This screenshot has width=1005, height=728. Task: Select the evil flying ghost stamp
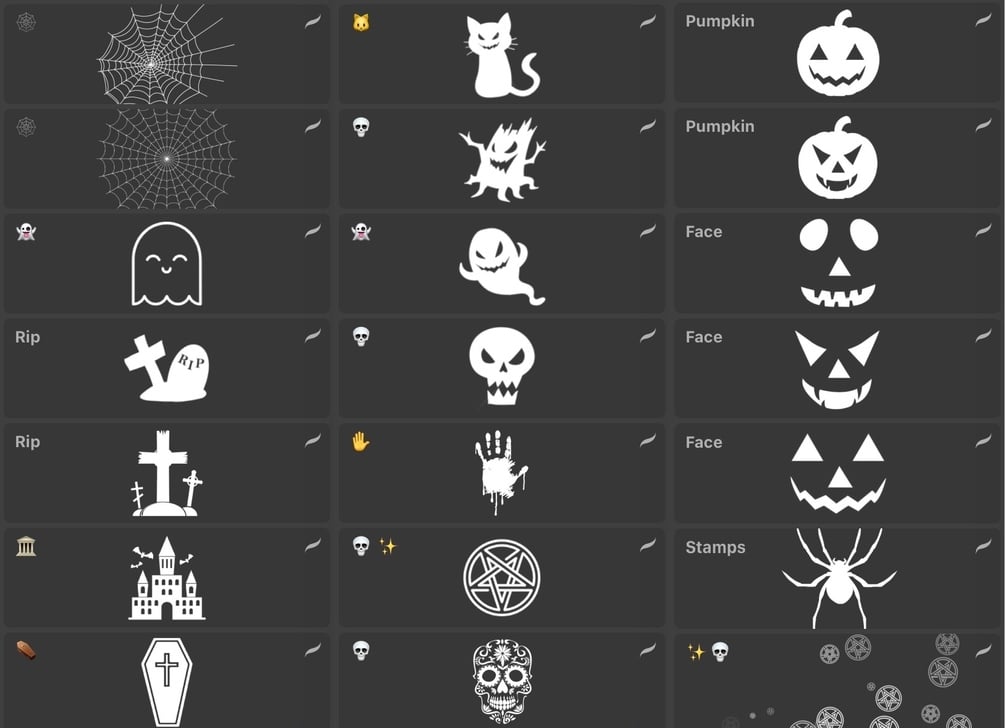point(502,263)
